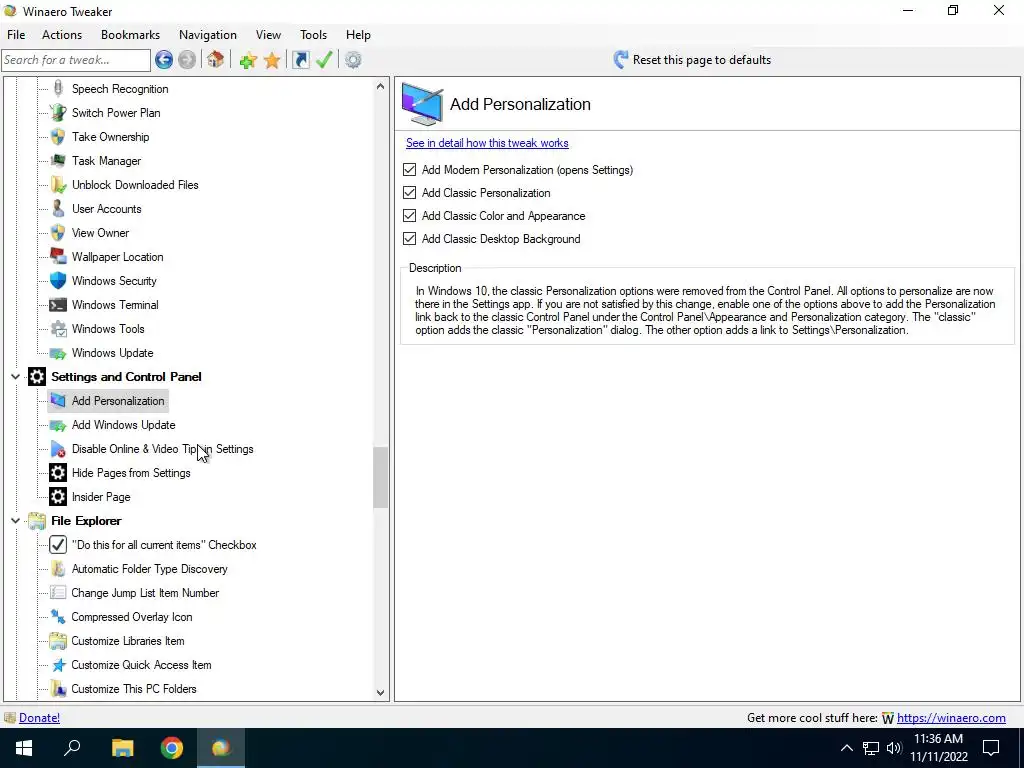Collapse Settings and Control Panel tree node
The image size is (1024, 768).
15,377
